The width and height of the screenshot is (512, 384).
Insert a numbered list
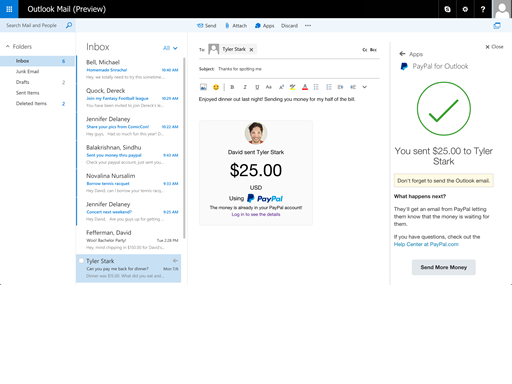[329, 87]
